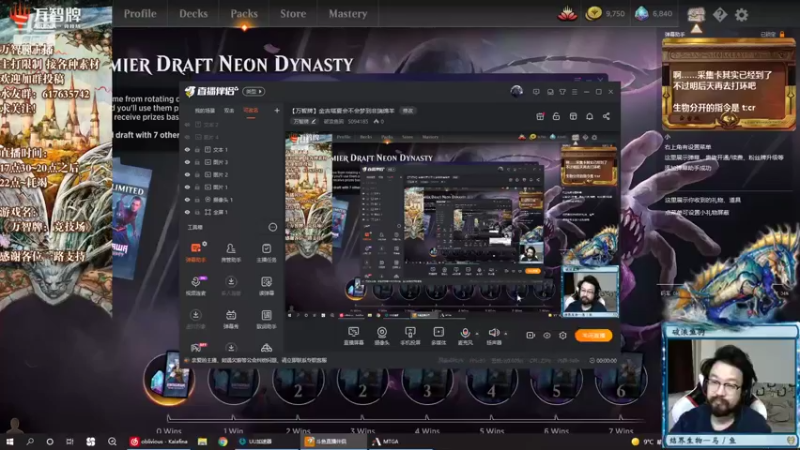Switch to 我的场景 scene tab
The width and height of the screenshot is (800, 450).
point(205,111)
